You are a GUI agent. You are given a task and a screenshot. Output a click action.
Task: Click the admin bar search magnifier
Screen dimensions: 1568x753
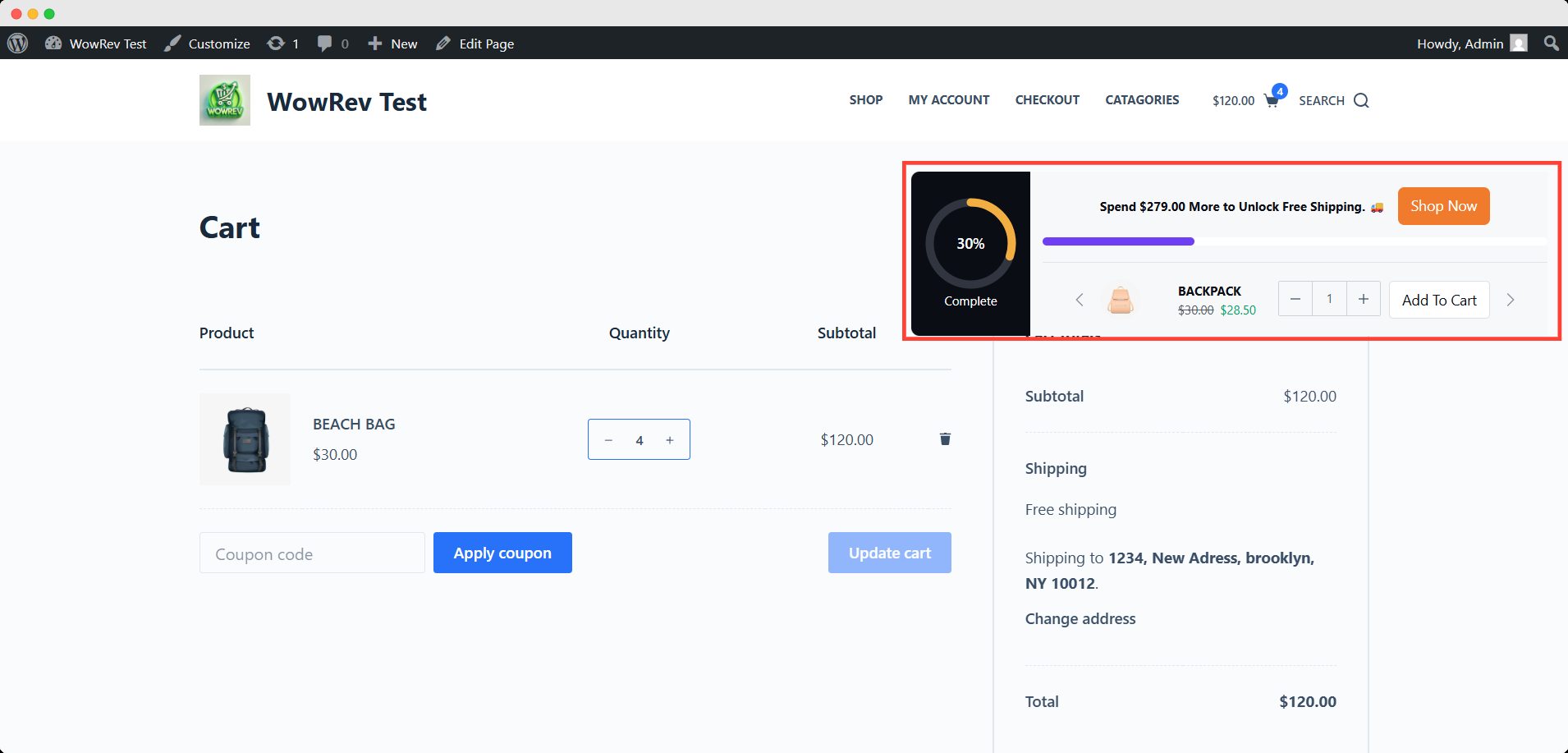pos(1551,44)
